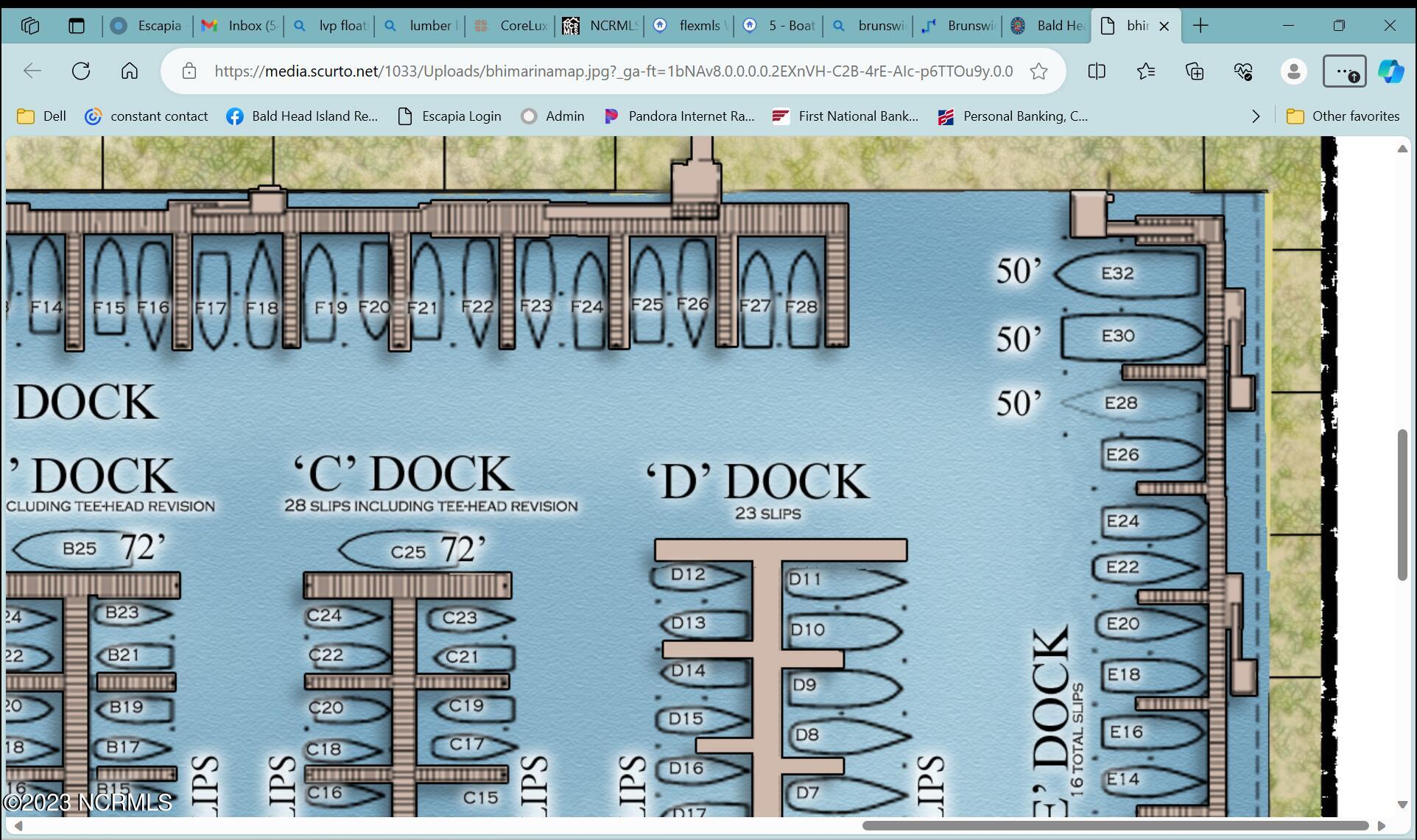This screenshot has height=840, width=1417.
Task: Switch to the Escapia tab
Action: (147, 26)
